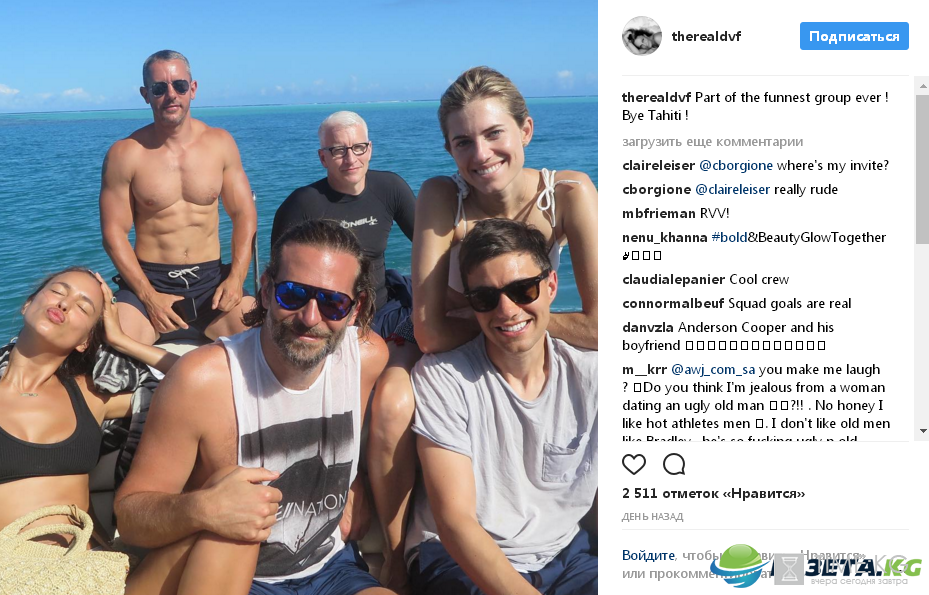Open @cborgione mention link
The image size is (929, 595).
click(736, 166)
